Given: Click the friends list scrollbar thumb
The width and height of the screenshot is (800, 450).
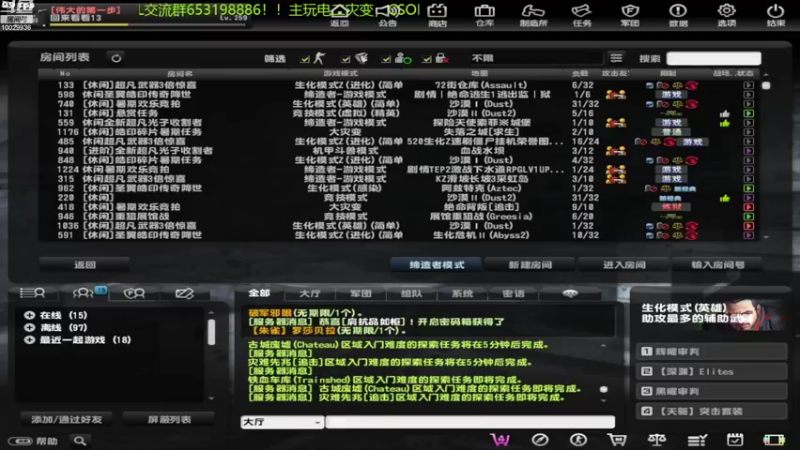Looking at the screenshot, I should point(211,332).
